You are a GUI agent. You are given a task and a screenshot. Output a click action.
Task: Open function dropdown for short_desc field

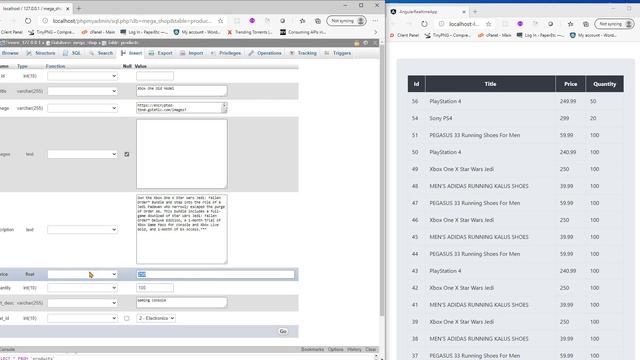[82, 303]
